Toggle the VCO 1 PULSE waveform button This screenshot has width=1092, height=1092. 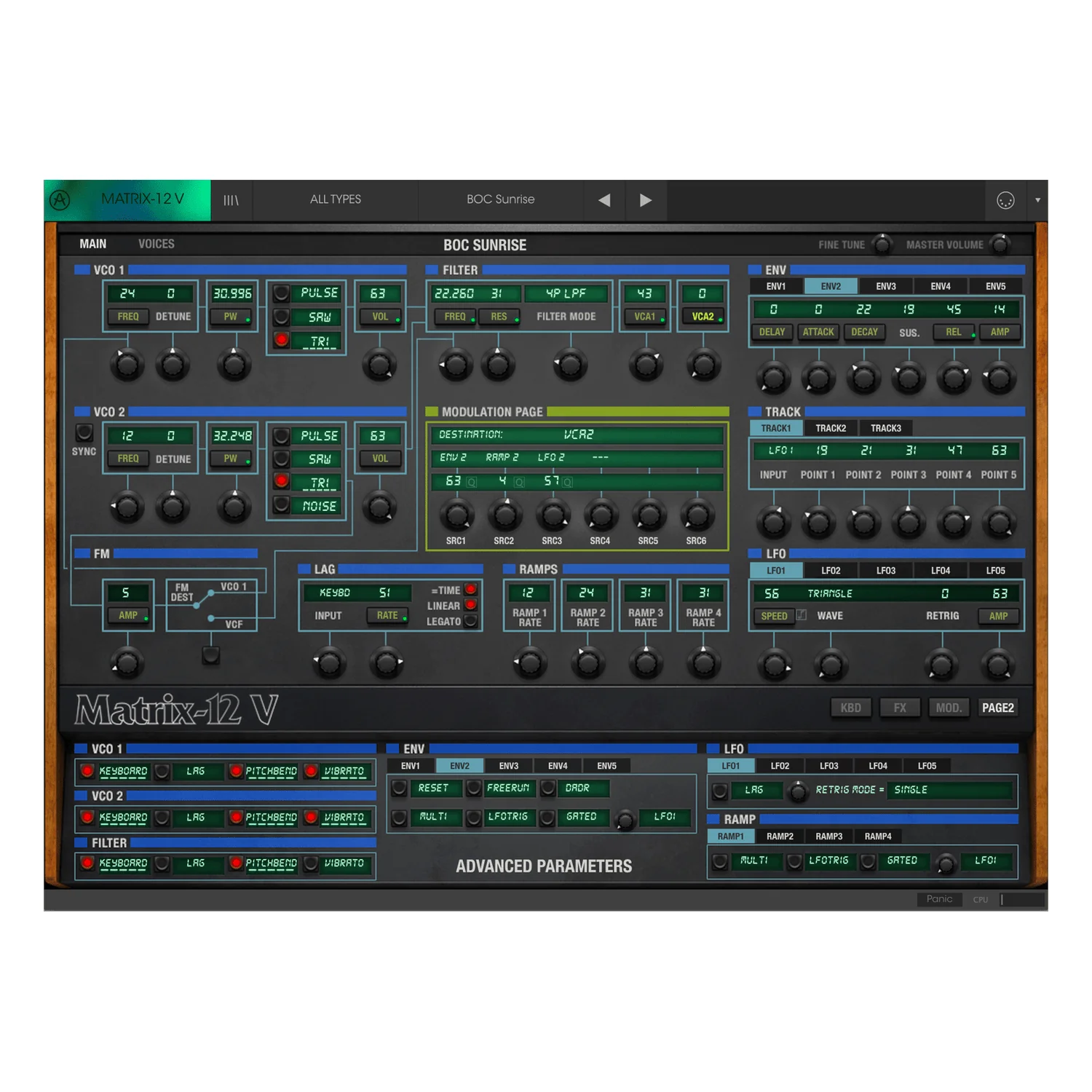pyautogui.click(x=282, y=293)
